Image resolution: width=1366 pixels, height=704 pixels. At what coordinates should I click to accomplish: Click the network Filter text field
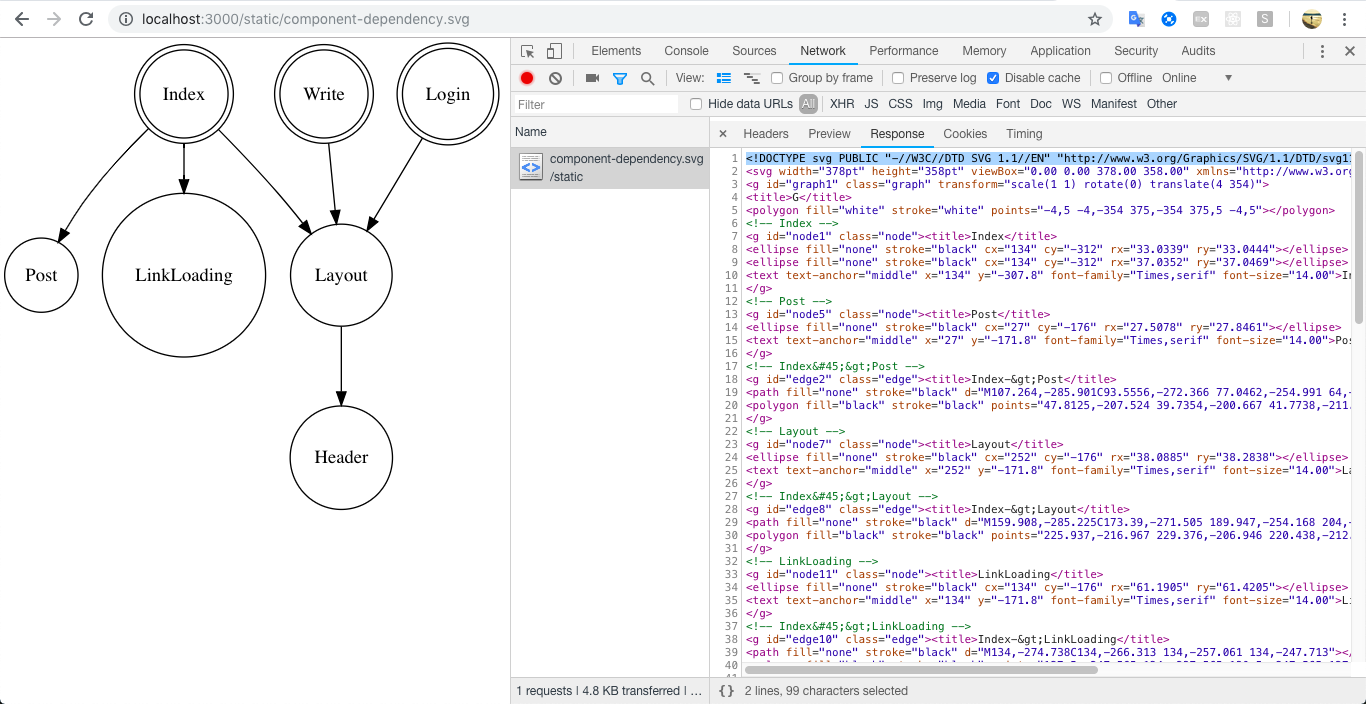[596, 104]
